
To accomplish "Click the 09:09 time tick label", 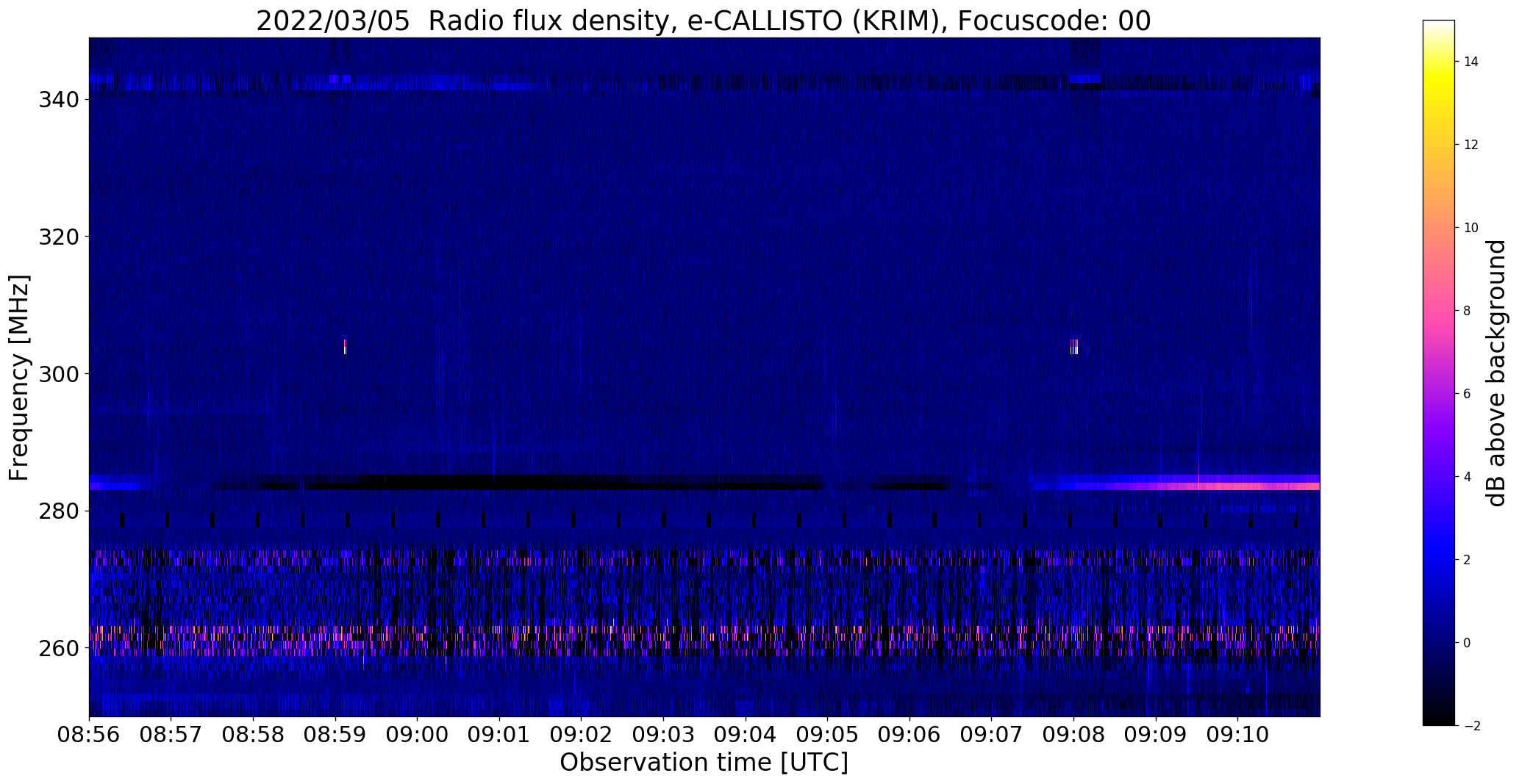I will click(x=1156, y=735).
